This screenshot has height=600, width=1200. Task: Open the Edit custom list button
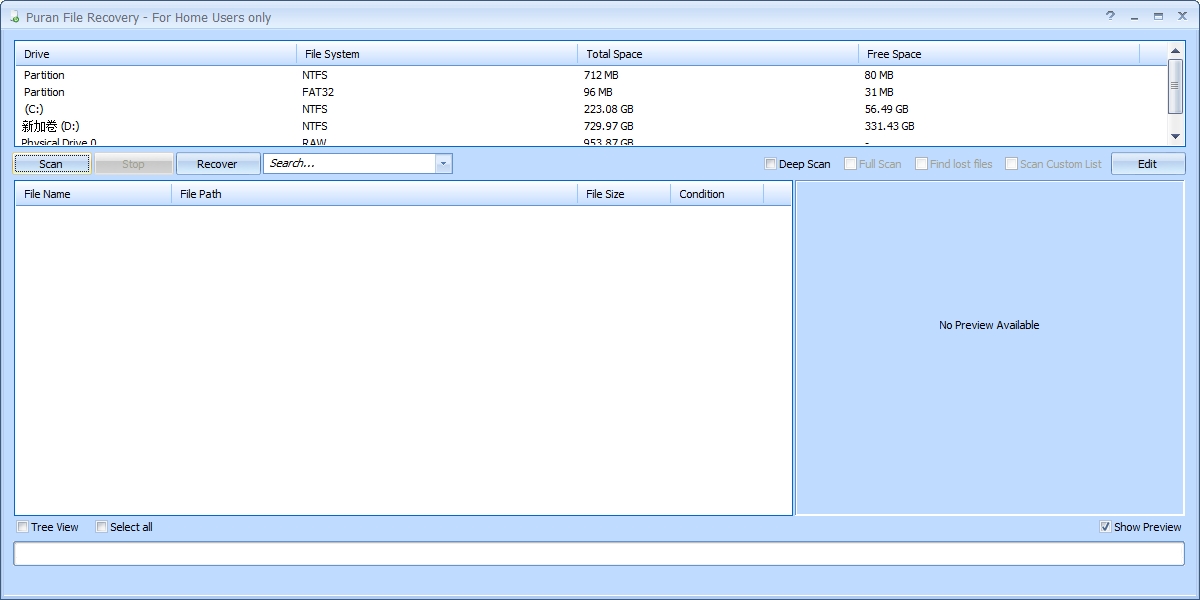point(1147,164)
